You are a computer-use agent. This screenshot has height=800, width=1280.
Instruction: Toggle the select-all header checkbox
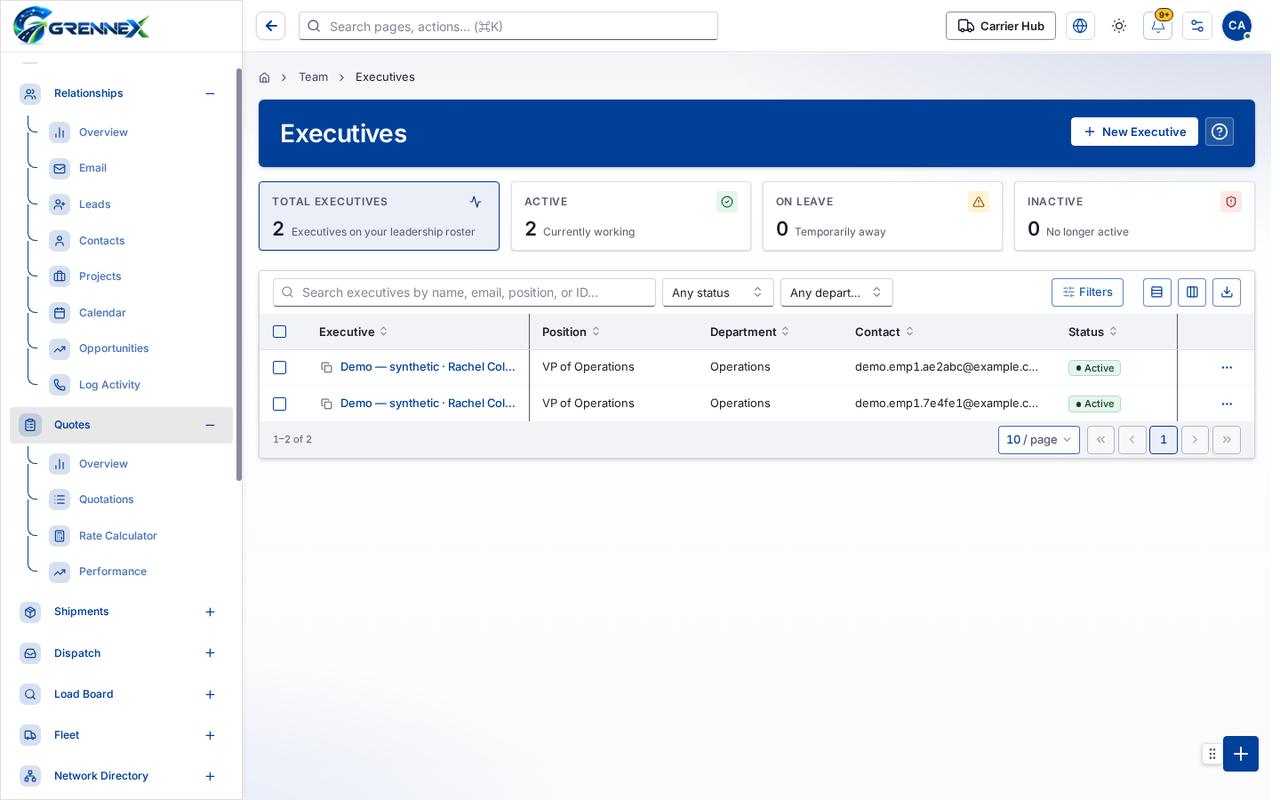pyautogui.click(x=280, y=332)
